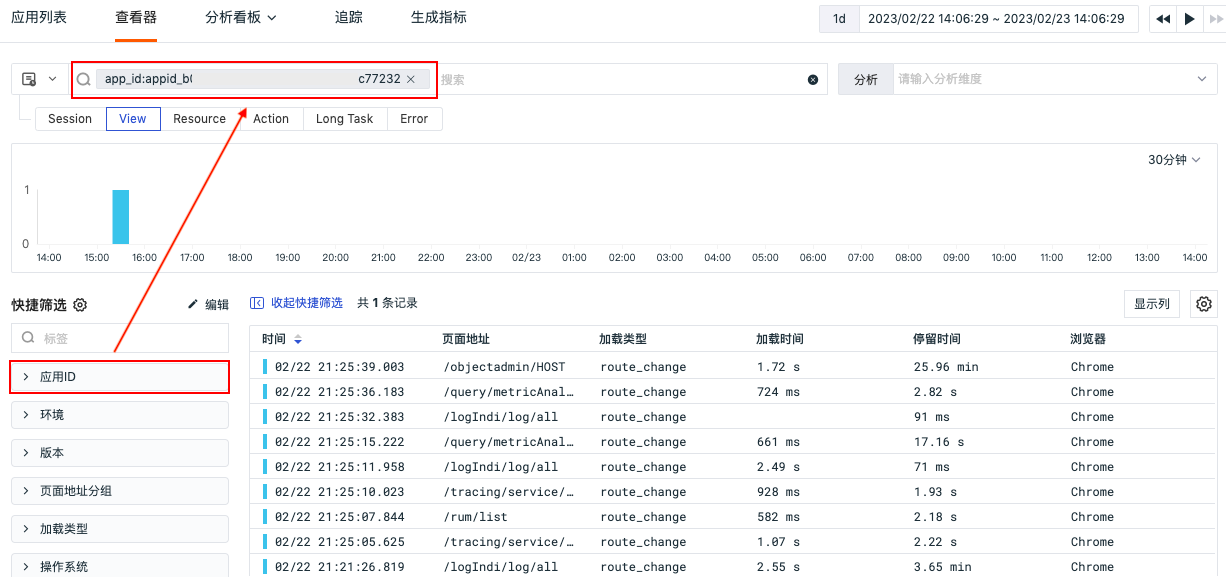Click the 分析 button
Screen dimensions: 1226x577
865,79
